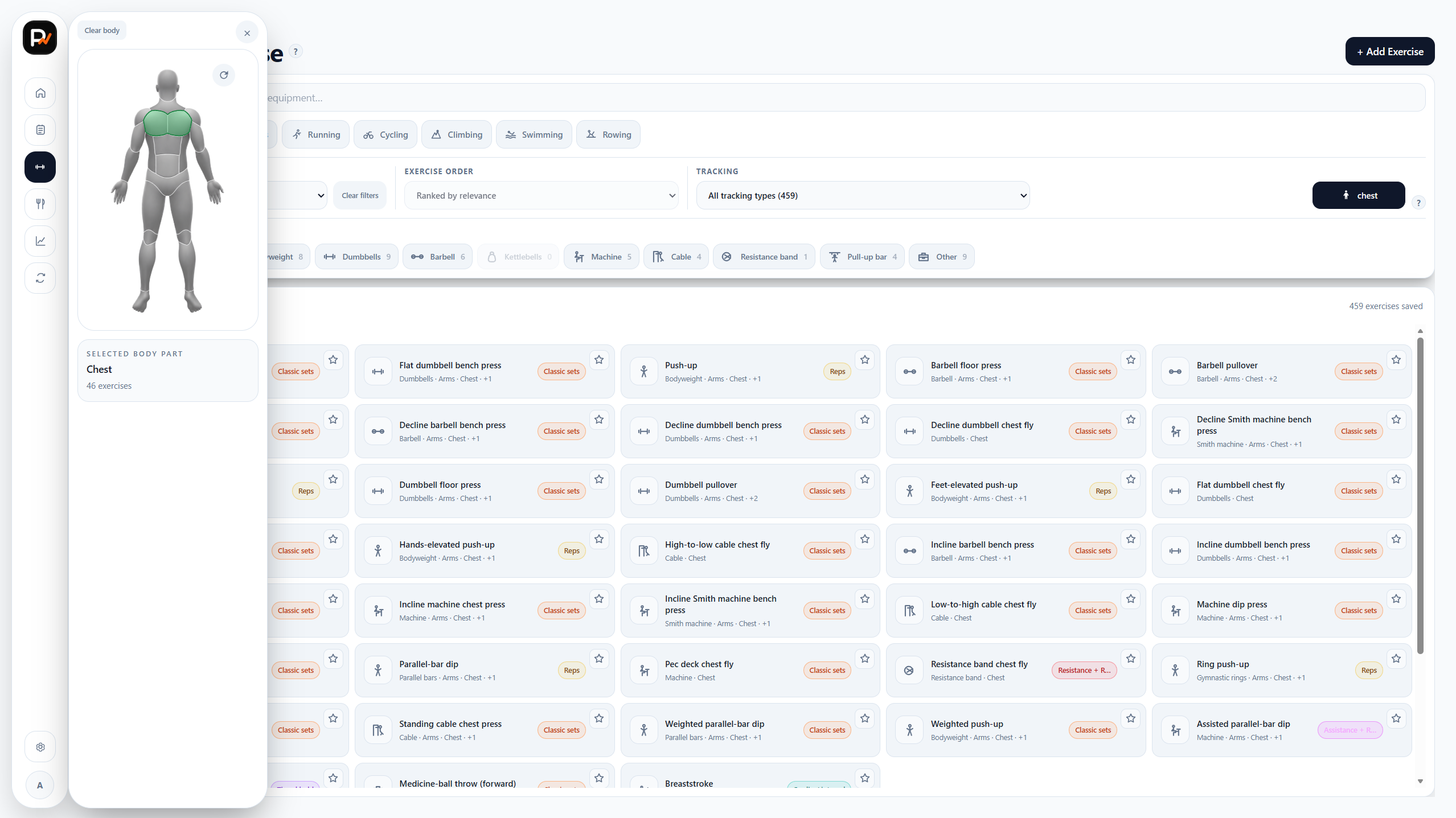Filter by Machine equipment
Viewport: 1456px width, 818px height.
point(602,257)
